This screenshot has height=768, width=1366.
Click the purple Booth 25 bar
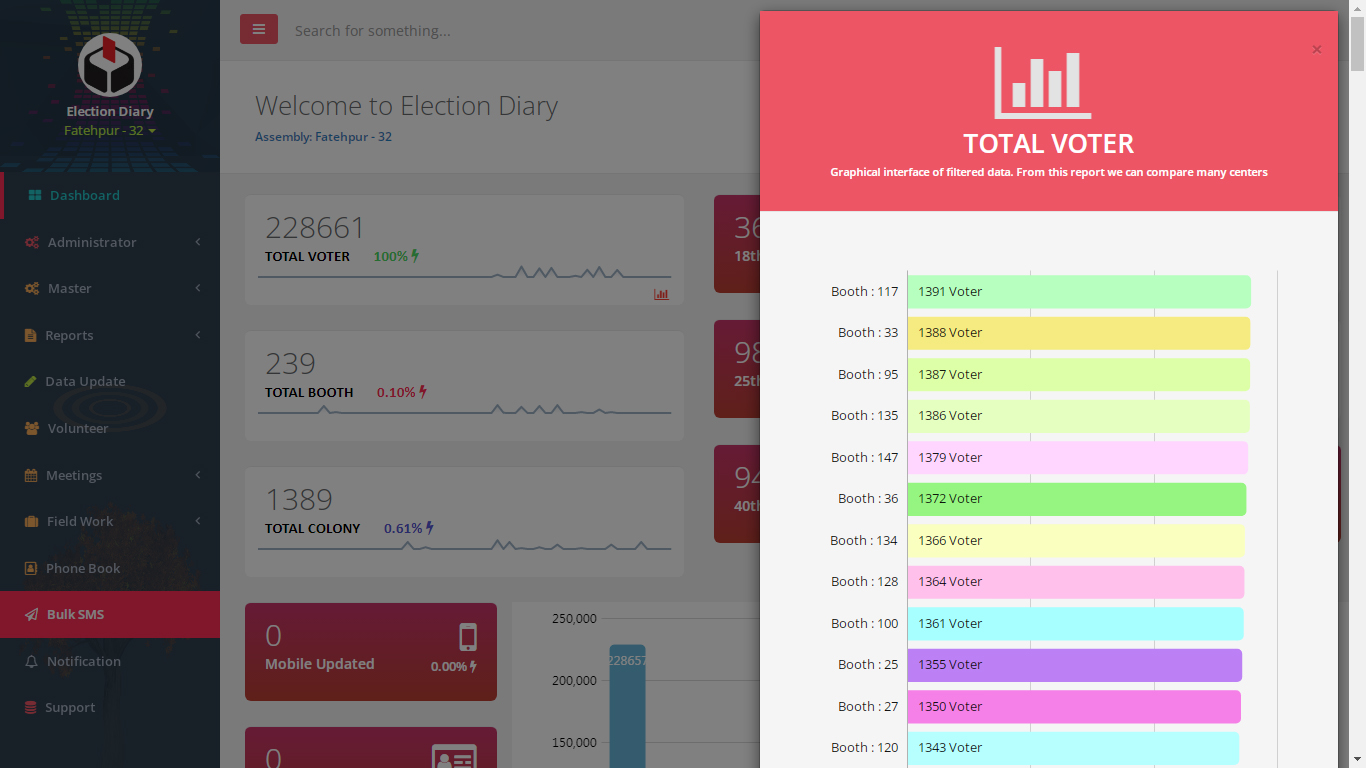pos(1074,665)
